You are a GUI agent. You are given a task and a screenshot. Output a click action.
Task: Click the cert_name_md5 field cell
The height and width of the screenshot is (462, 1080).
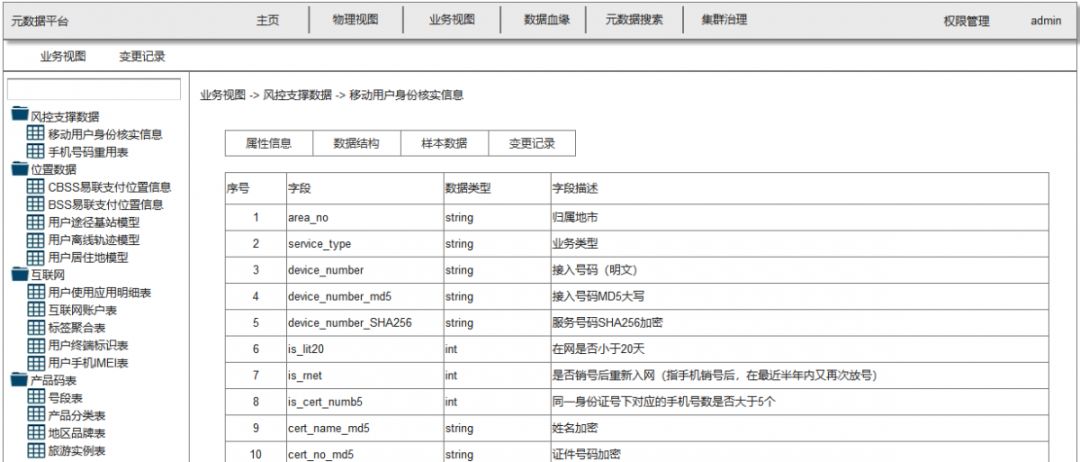pyautogui.click(x=364, y=428)
